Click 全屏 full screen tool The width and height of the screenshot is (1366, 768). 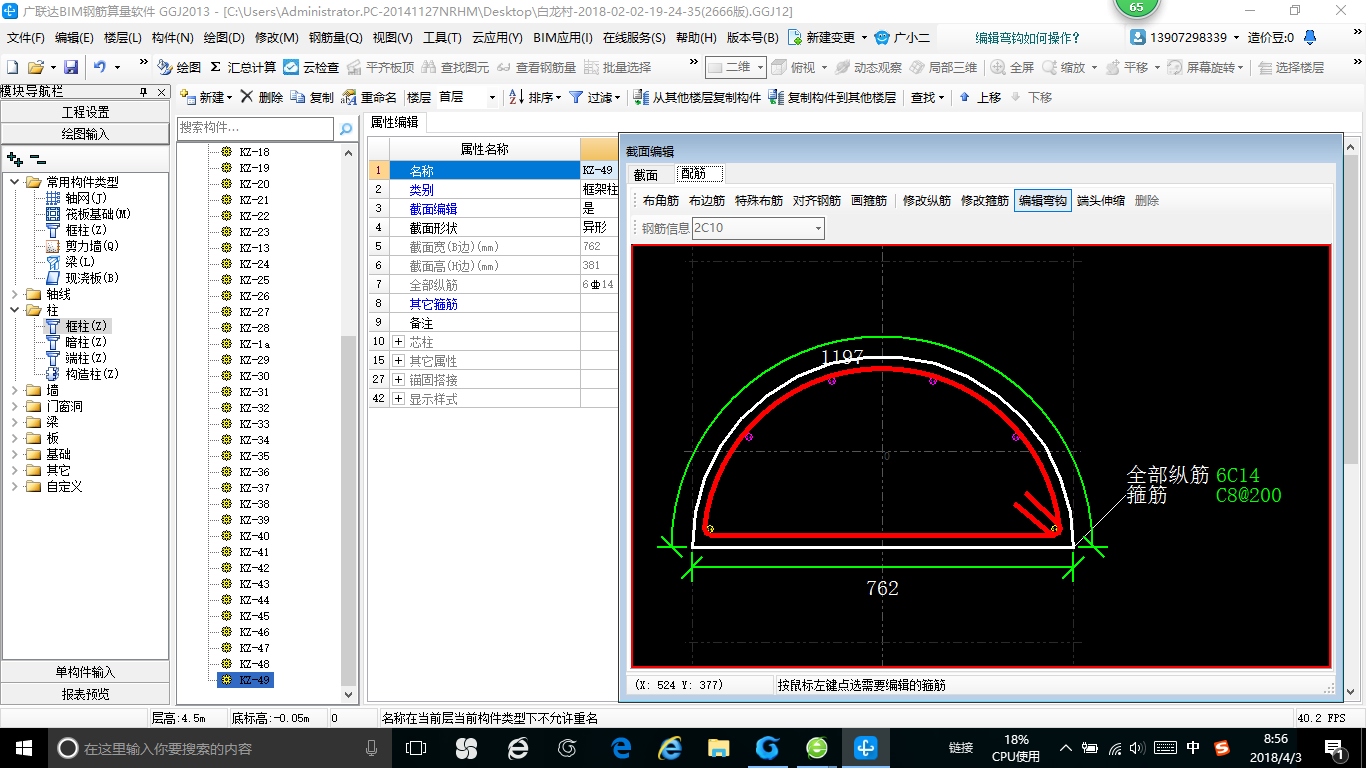(1012, 67)
